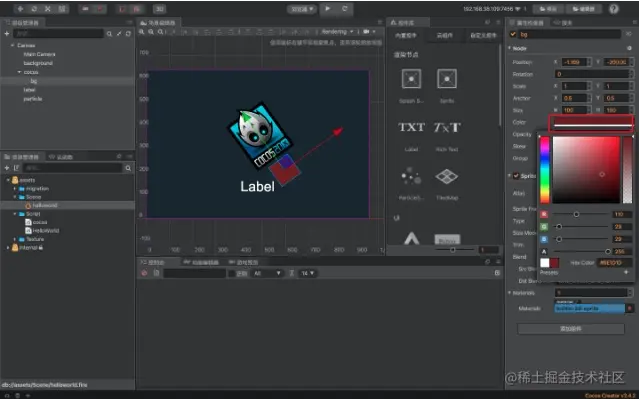Toggle the Sprite component checkbox
The width and height of the screenshot is (639, 399).
click(x=516, y=176)
